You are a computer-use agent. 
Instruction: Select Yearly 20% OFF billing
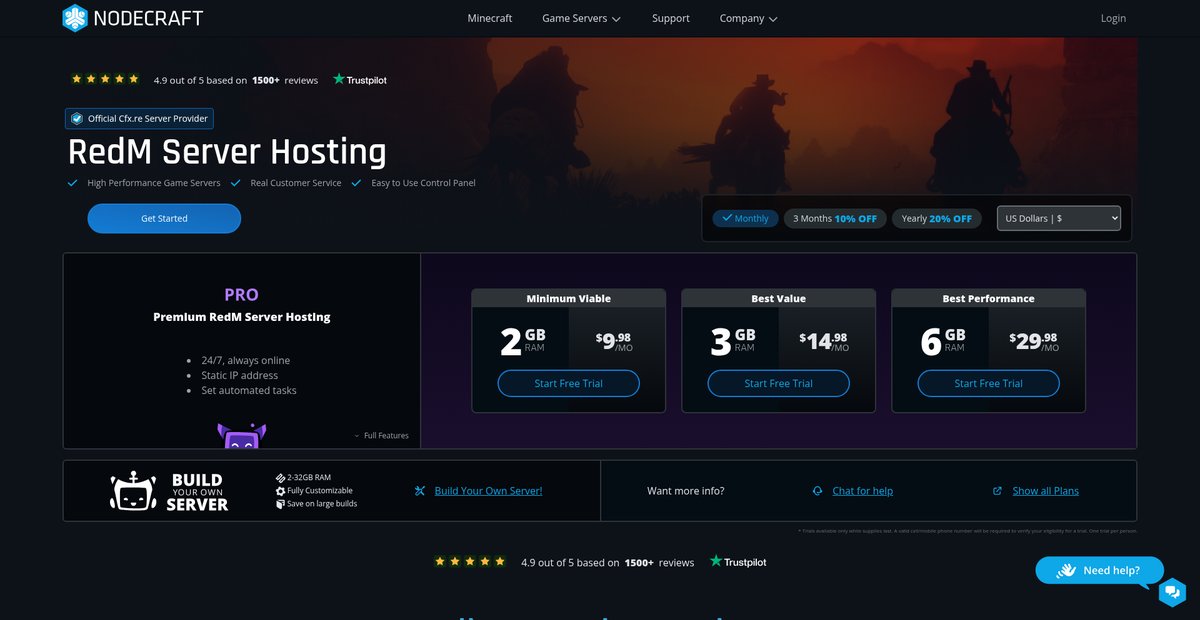coord(936,218)
